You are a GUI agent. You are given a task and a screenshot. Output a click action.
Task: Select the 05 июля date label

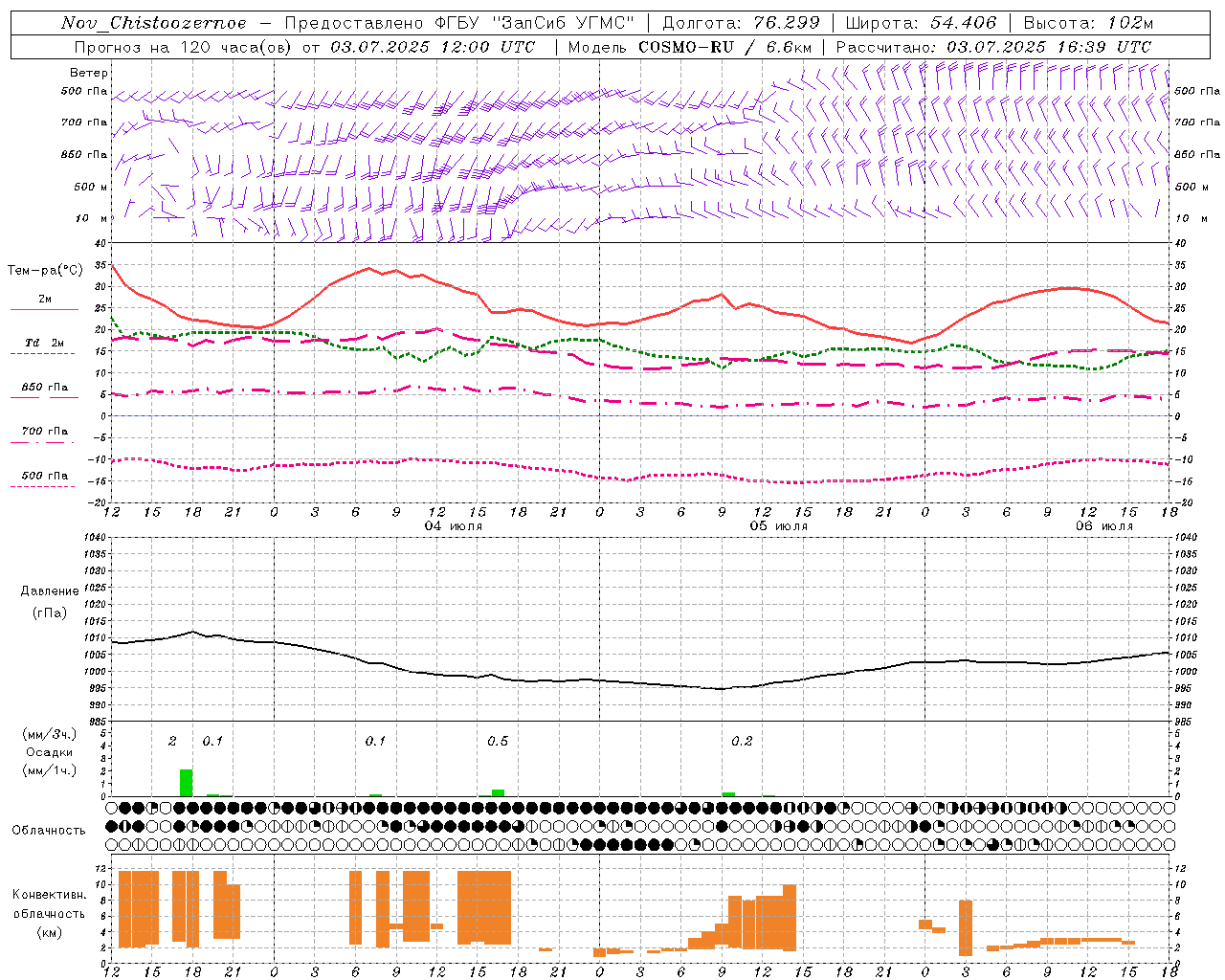[x=779, y=526]
